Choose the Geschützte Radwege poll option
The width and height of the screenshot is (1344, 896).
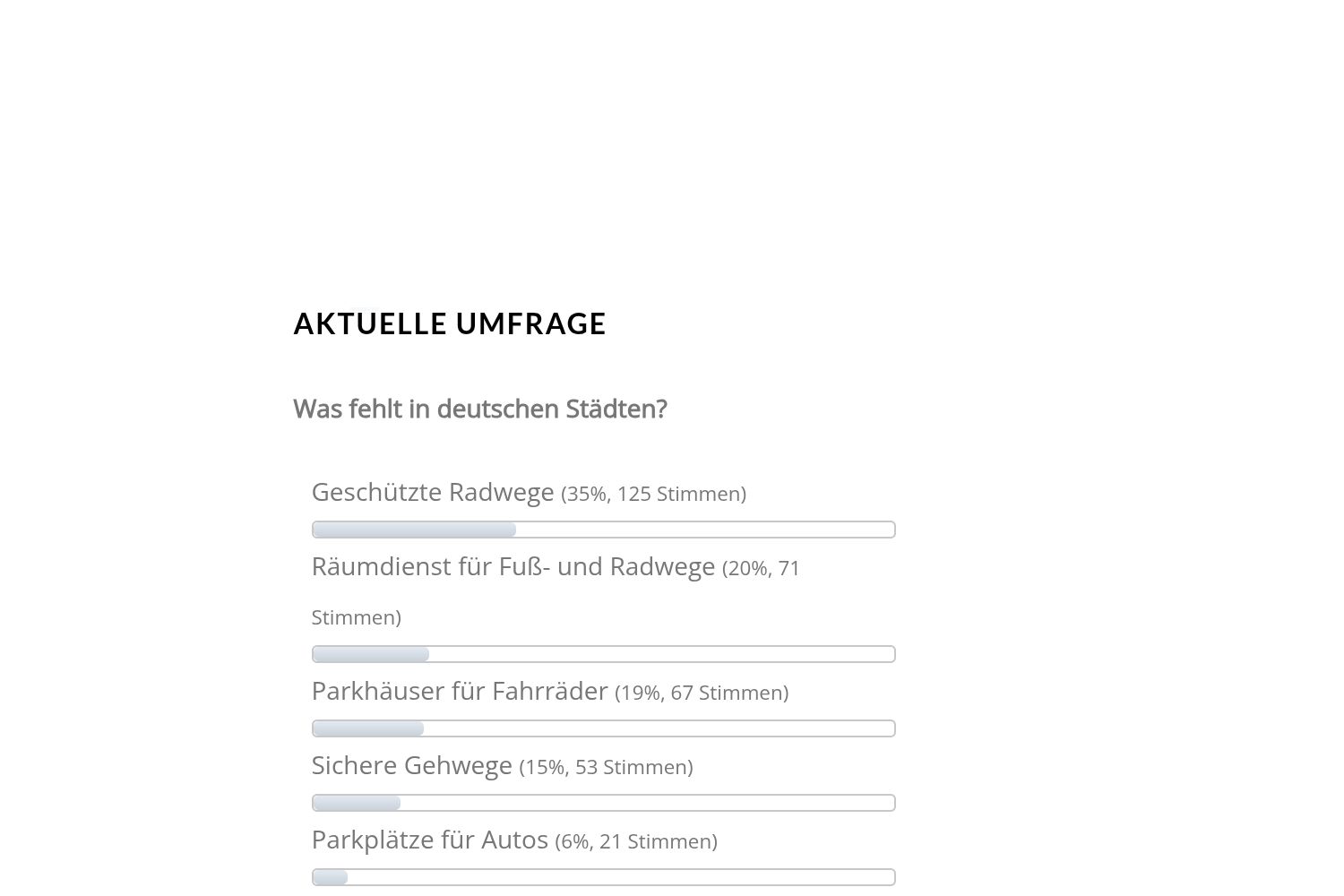click(433, 492)
